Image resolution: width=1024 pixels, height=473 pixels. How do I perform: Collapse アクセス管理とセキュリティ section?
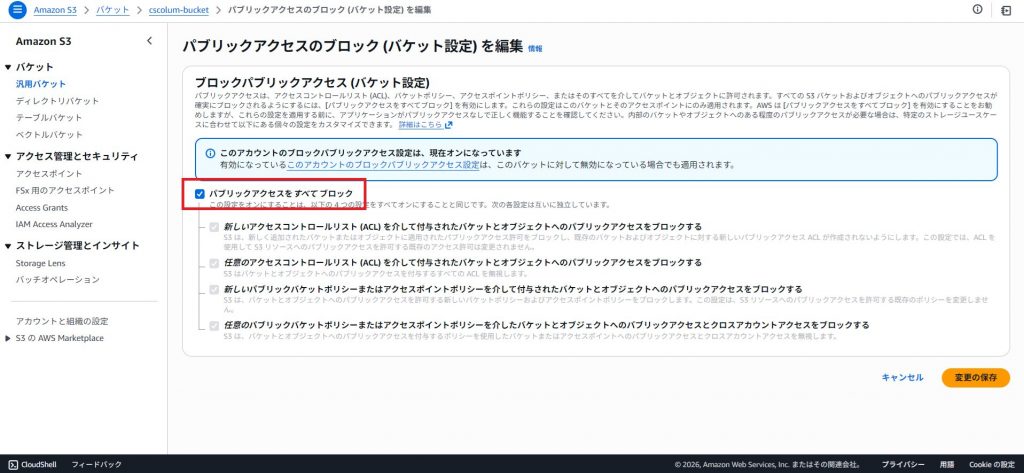[x=8, y=156]
